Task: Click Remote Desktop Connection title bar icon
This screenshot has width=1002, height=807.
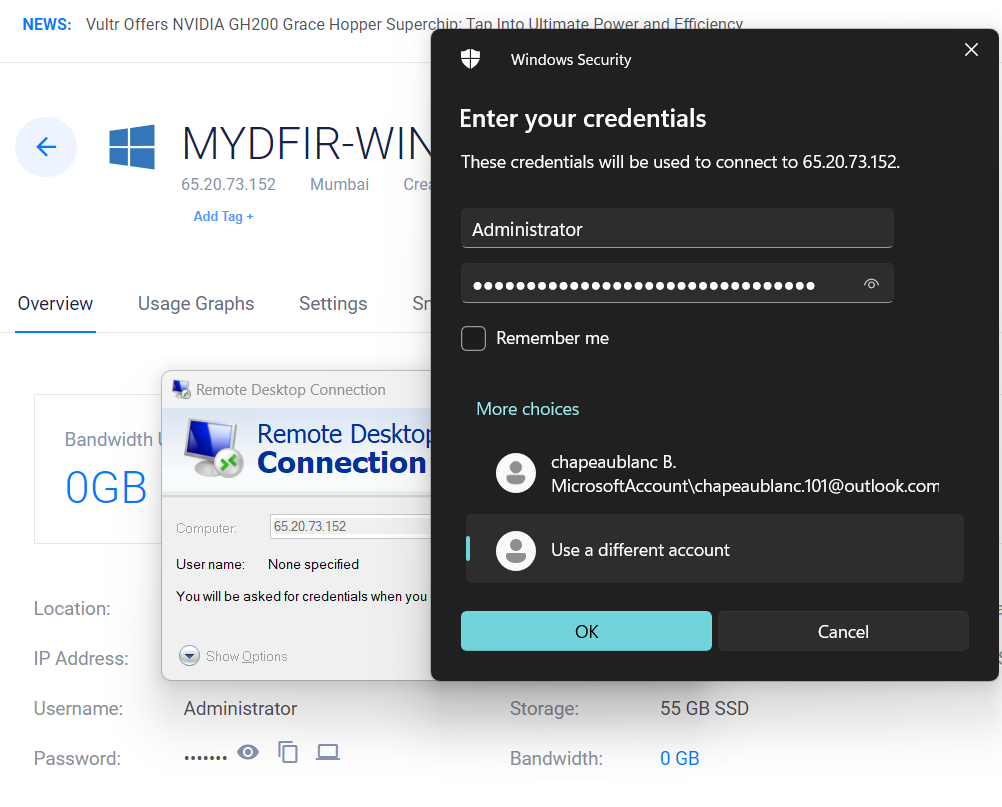Action: click(181, 389)
